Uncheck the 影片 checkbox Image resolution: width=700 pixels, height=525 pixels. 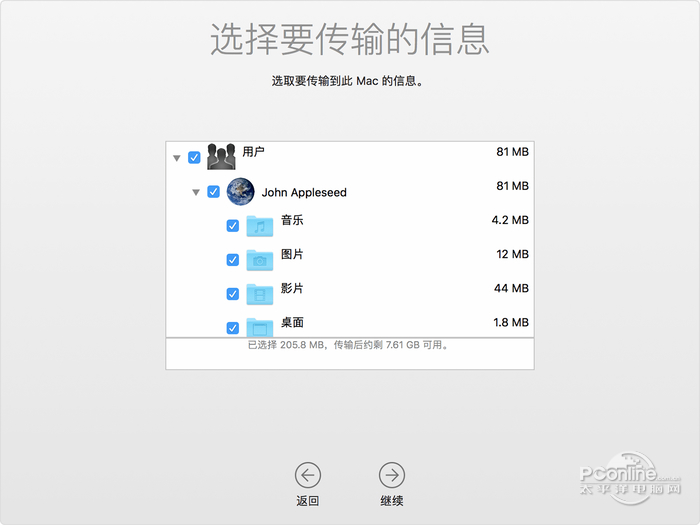[233, 294]
